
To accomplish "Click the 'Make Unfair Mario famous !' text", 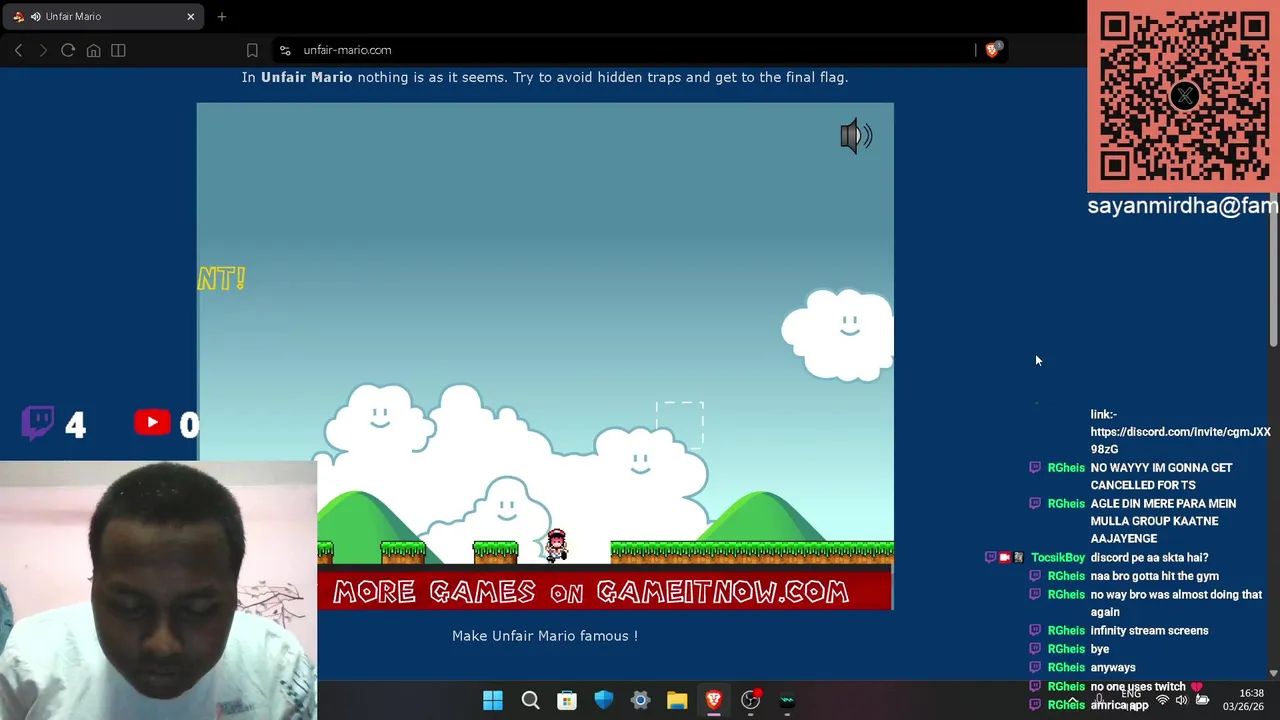I will point(545,636).
